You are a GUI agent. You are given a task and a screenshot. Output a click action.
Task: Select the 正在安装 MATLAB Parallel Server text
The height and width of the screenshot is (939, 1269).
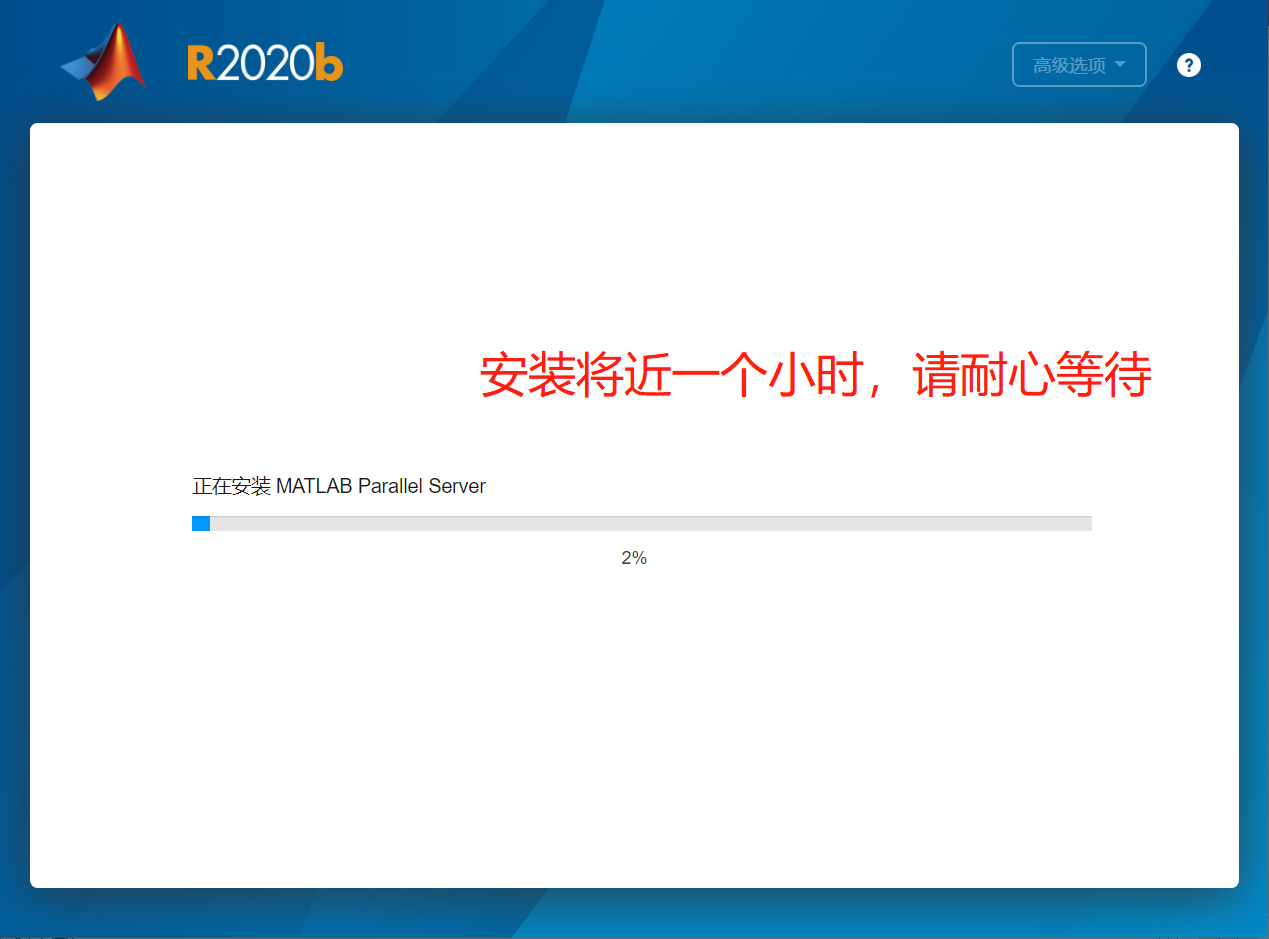[338, 486]
